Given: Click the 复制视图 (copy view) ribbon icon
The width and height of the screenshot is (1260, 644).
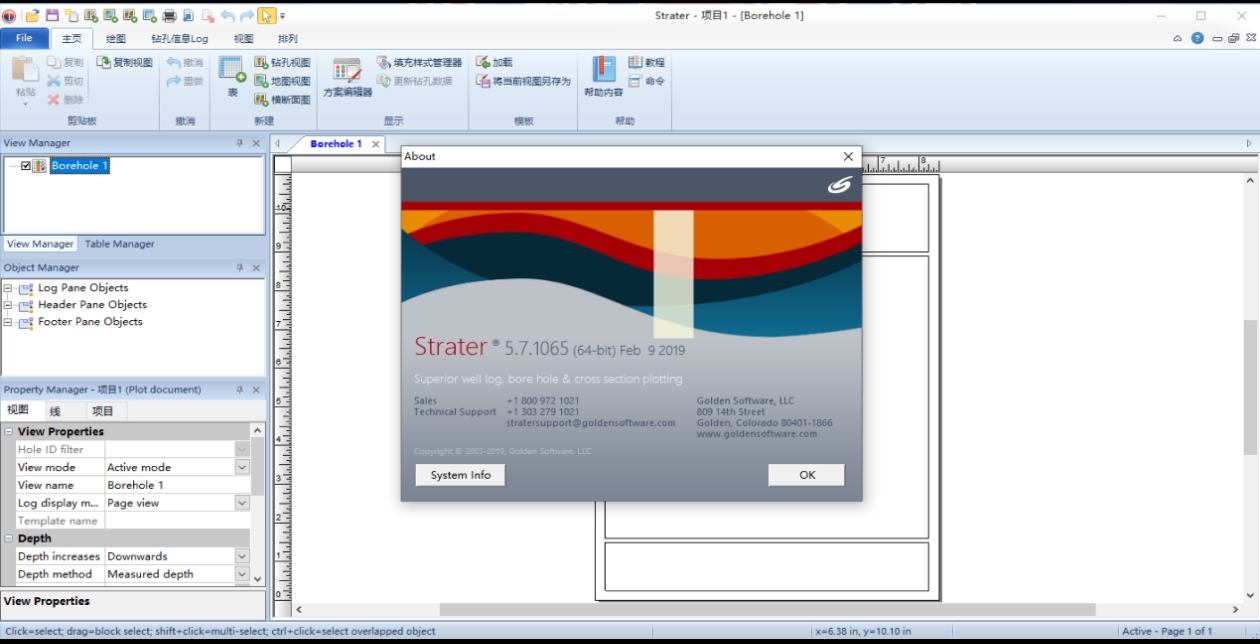Looking at the screenshot, I should pos(125,62).
